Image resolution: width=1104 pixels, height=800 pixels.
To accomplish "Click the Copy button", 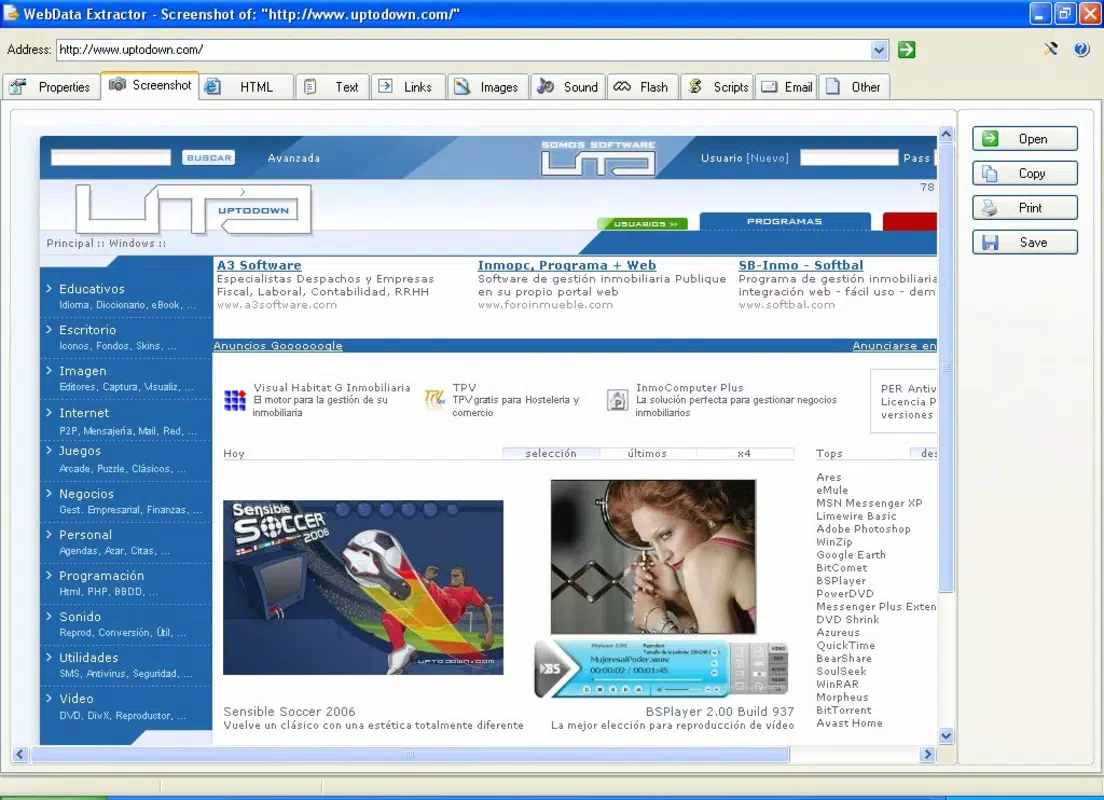I will pyautogui.click(x=1024, y=173).
